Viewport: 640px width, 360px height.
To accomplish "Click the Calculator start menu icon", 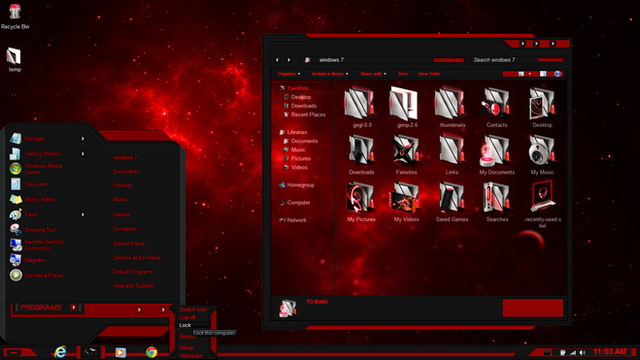I will (16, 184).
